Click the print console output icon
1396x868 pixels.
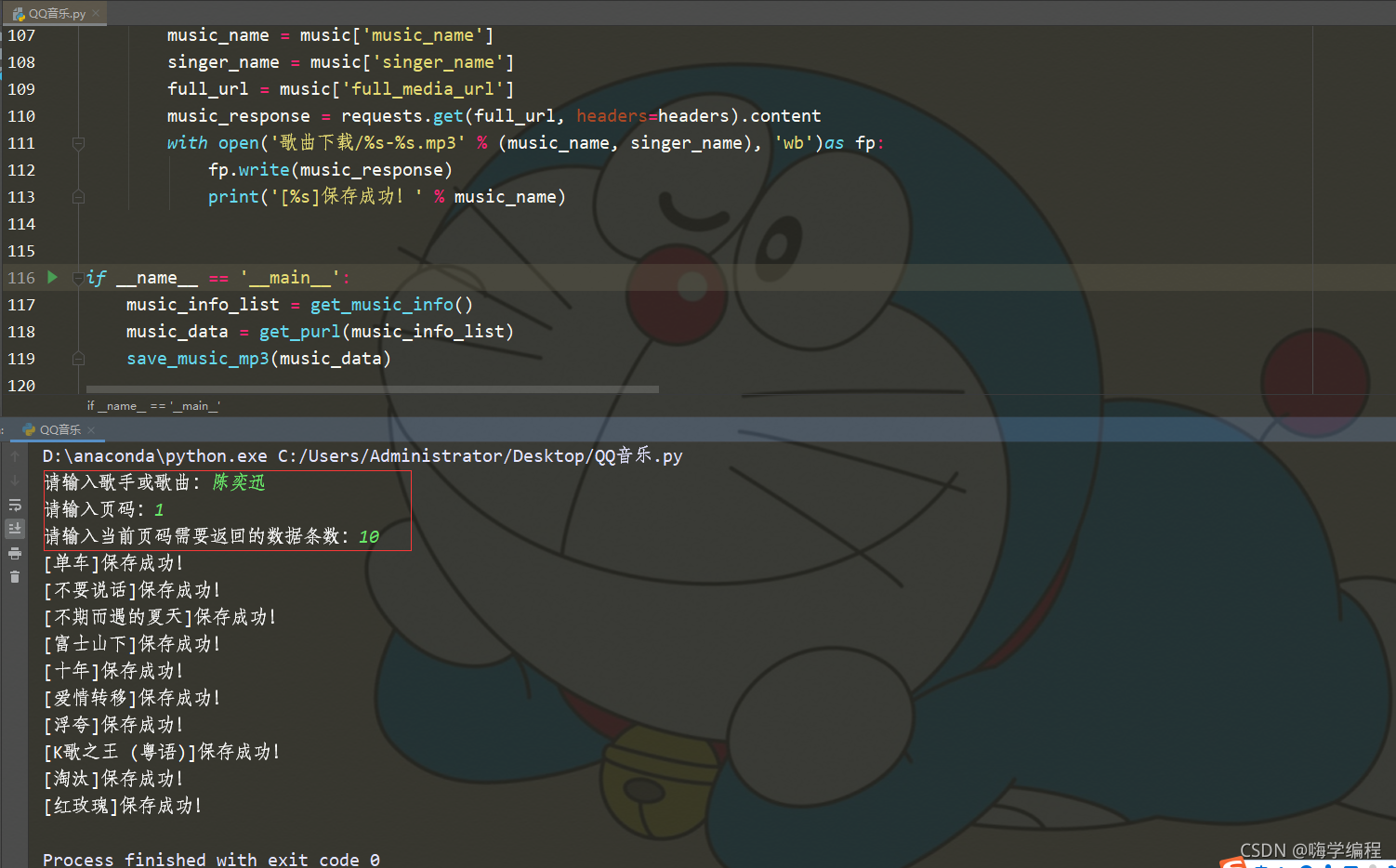(x=15, y=553)
